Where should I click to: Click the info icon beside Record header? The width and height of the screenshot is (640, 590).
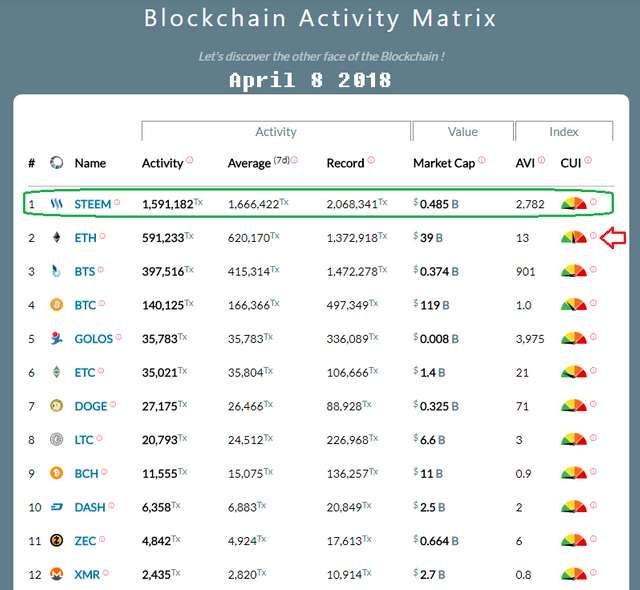pos(371,160)
